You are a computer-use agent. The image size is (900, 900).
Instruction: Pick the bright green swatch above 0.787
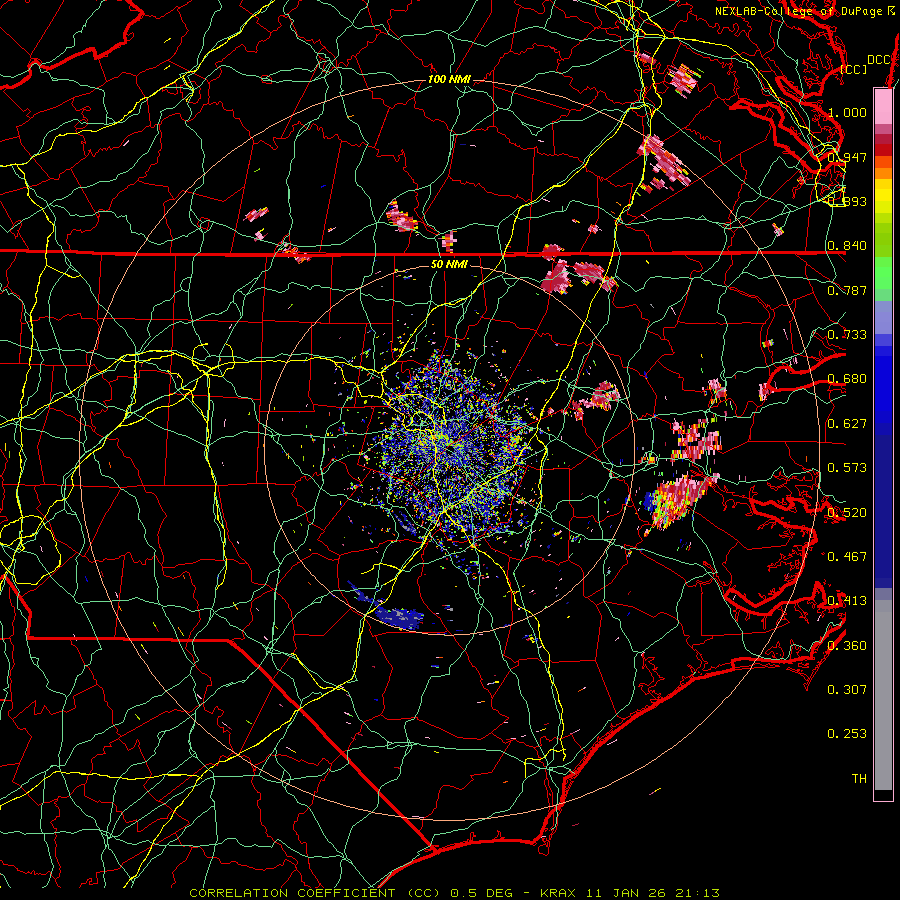[883, 273]
